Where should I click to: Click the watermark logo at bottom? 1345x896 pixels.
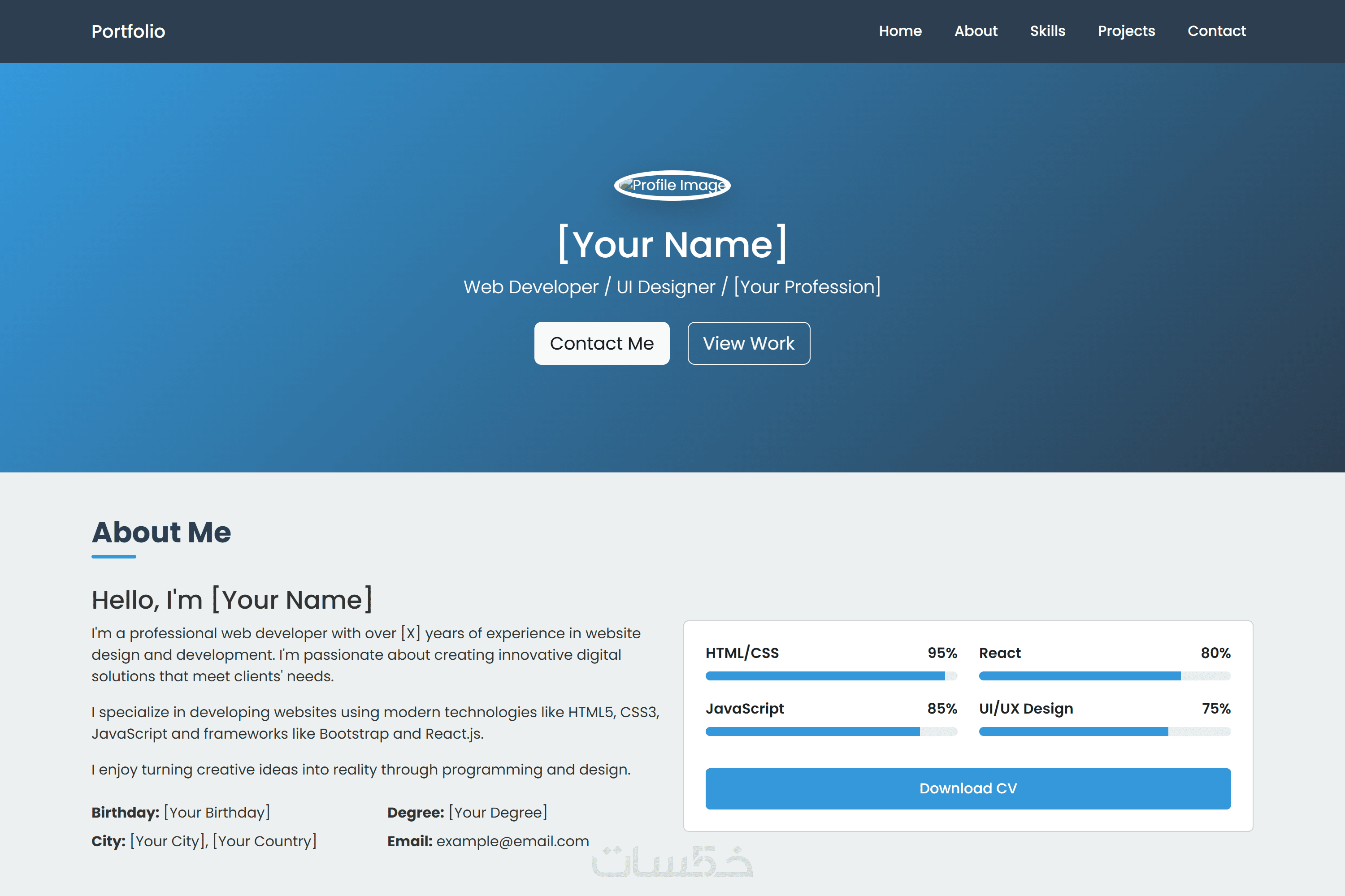[672, 862]
